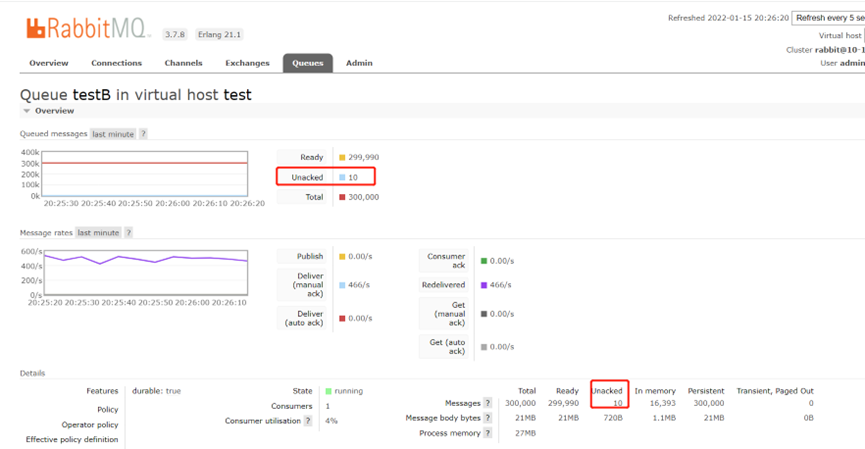Click the Queued messages chart
Image resolution: width=865 pixels, height=449 pixels.
(x=144, y=173)
